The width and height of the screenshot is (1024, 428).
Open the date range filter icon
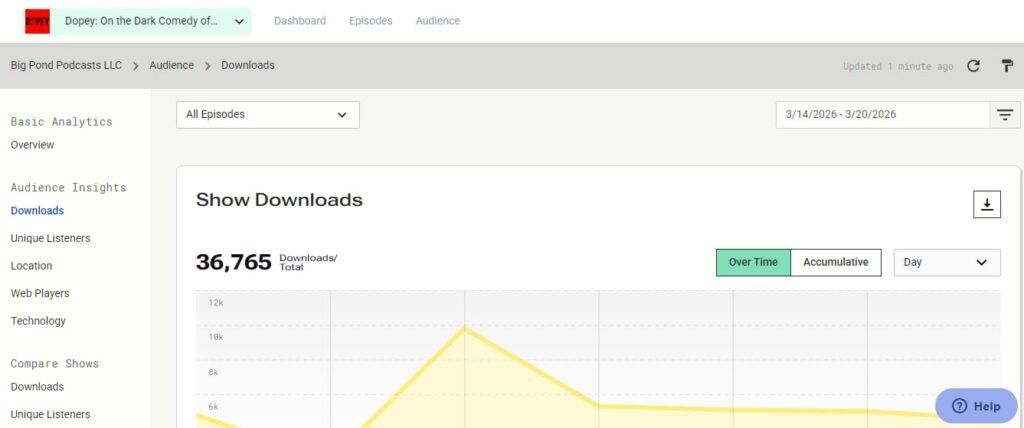point(1004,115)
